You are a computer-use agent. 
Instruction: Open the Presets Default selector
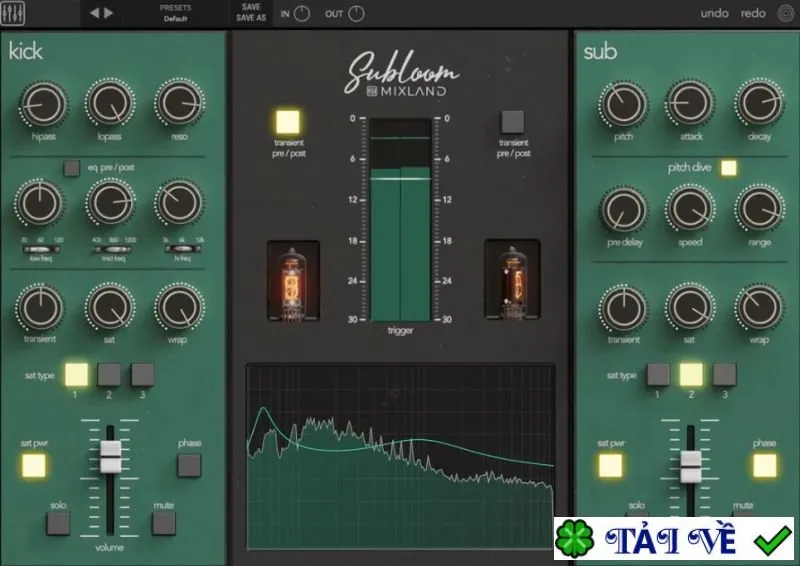(175, 13)
